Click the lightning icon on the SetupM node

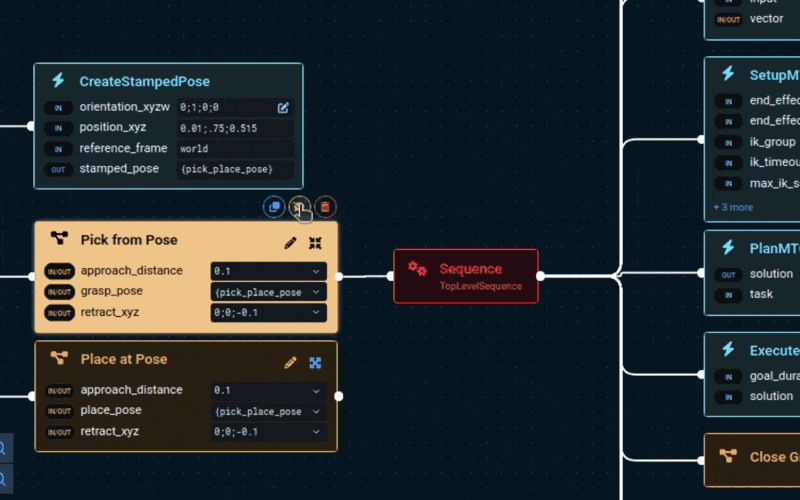[x=728, y=73]
